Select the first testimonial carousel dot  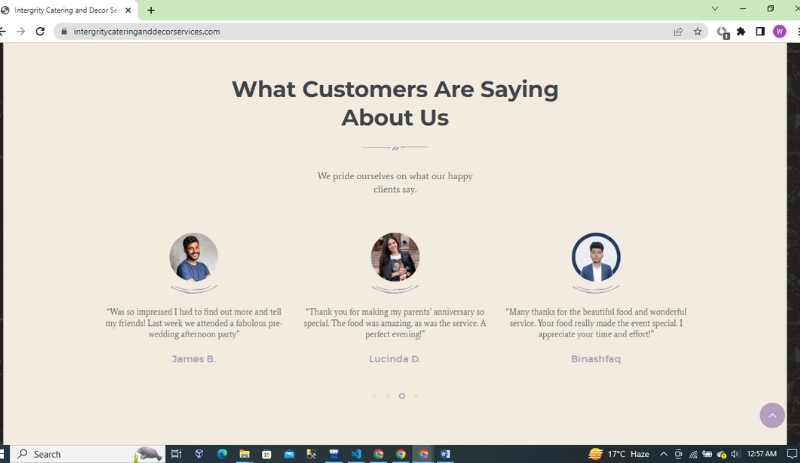[x=374, y=396]
